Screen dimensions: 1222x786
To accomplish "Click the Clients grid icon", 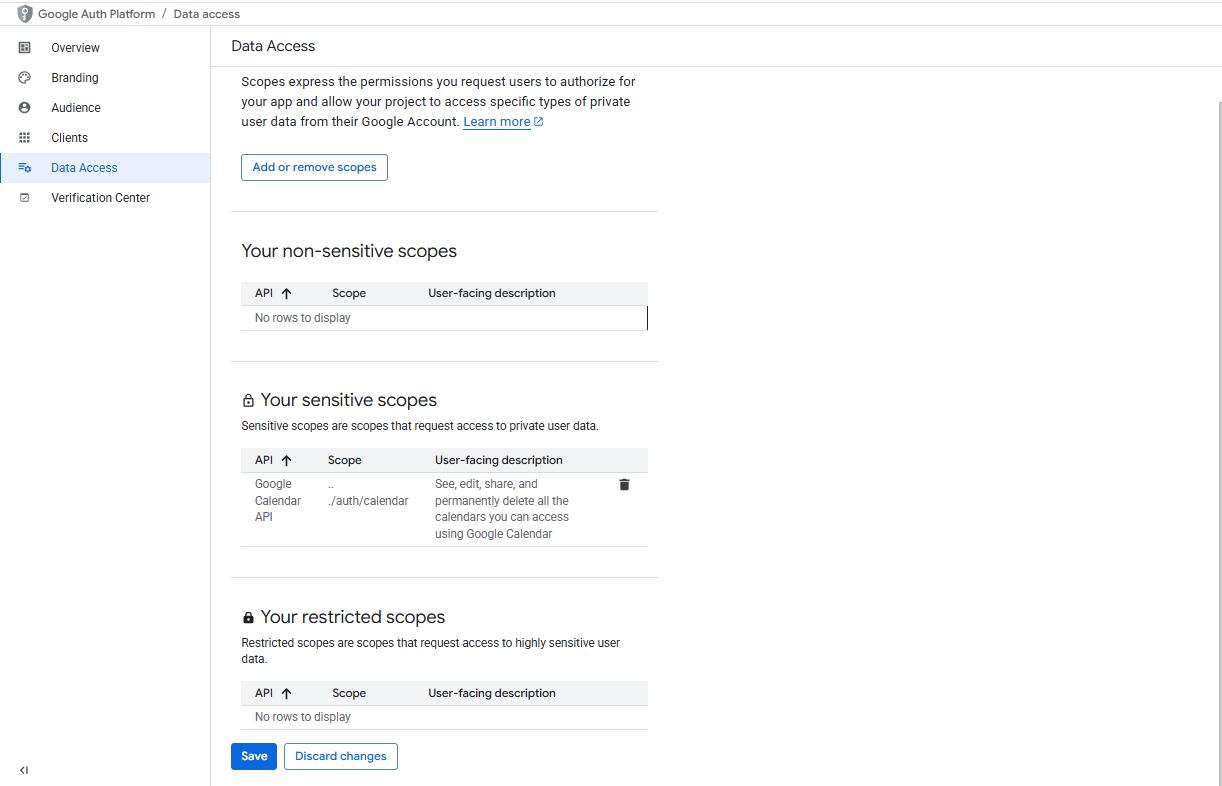I will 25,138.
